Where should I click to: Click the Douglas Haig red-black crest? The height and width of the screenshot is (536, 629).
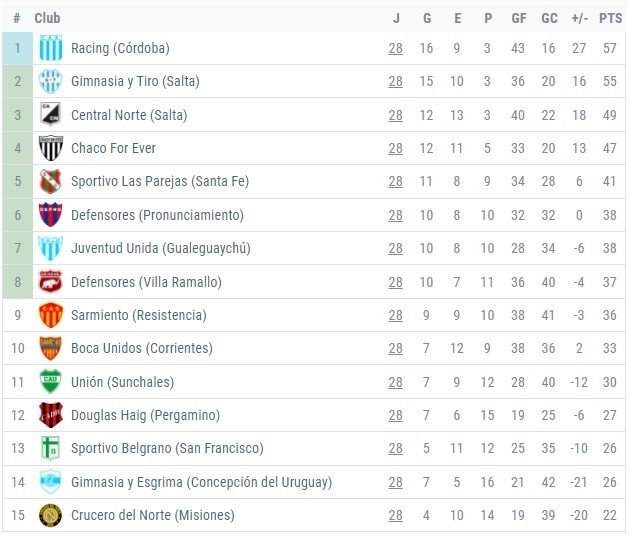pyautogui.click(x=51, y=415)
